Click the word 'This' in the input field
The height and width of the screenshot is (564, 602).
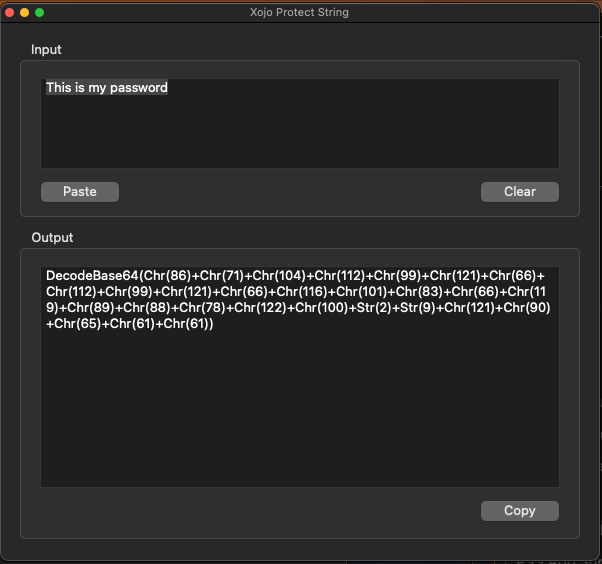[59, 88]
